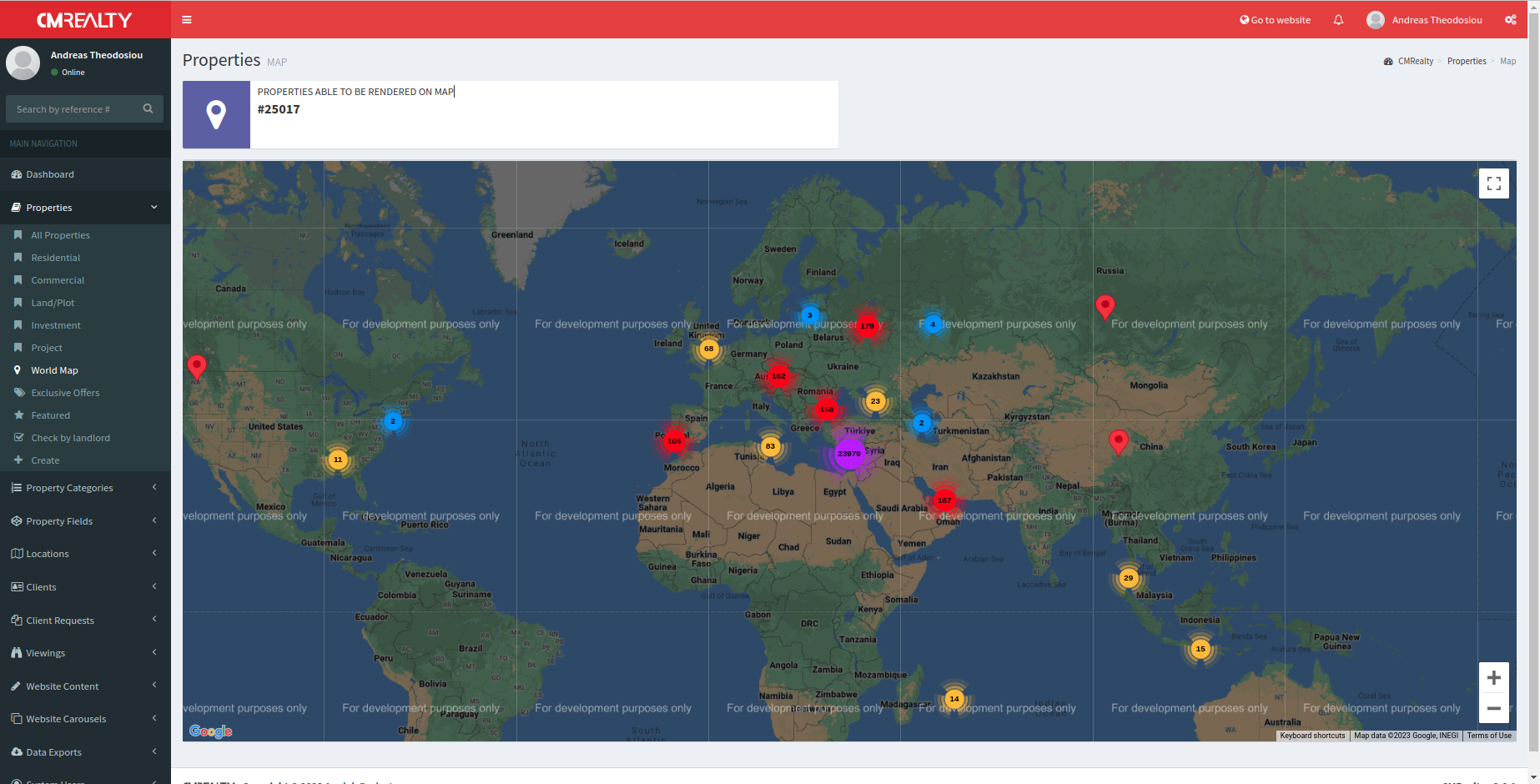Click the Google logo on map
Screen dimensions: 1540x784
pyautogui.click(x=210, y=731)
